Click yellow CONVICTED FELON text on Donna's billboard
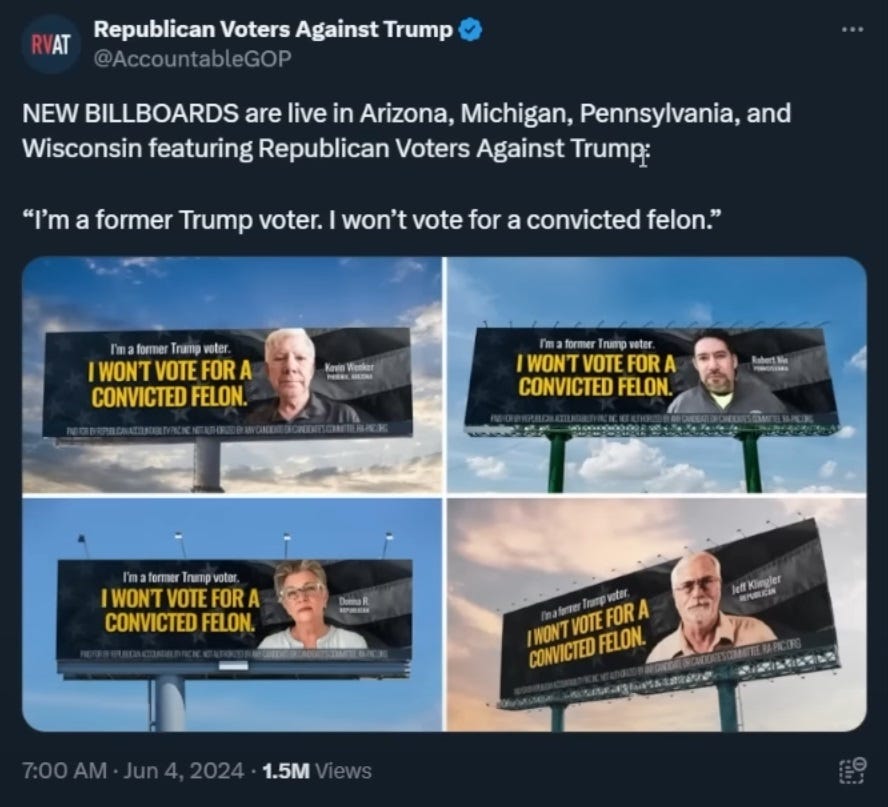 (180, 623)
